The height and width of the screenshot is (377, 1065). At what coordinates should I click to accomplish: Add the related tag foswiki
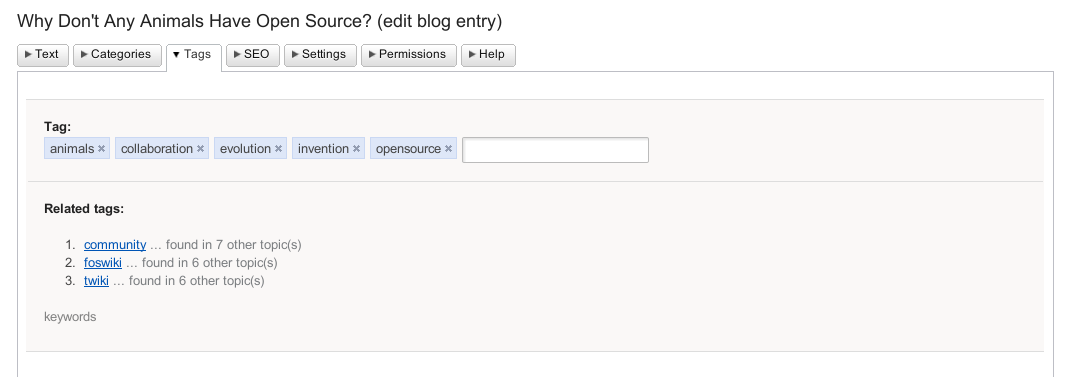pyautogui.click(x=103, y=263)
